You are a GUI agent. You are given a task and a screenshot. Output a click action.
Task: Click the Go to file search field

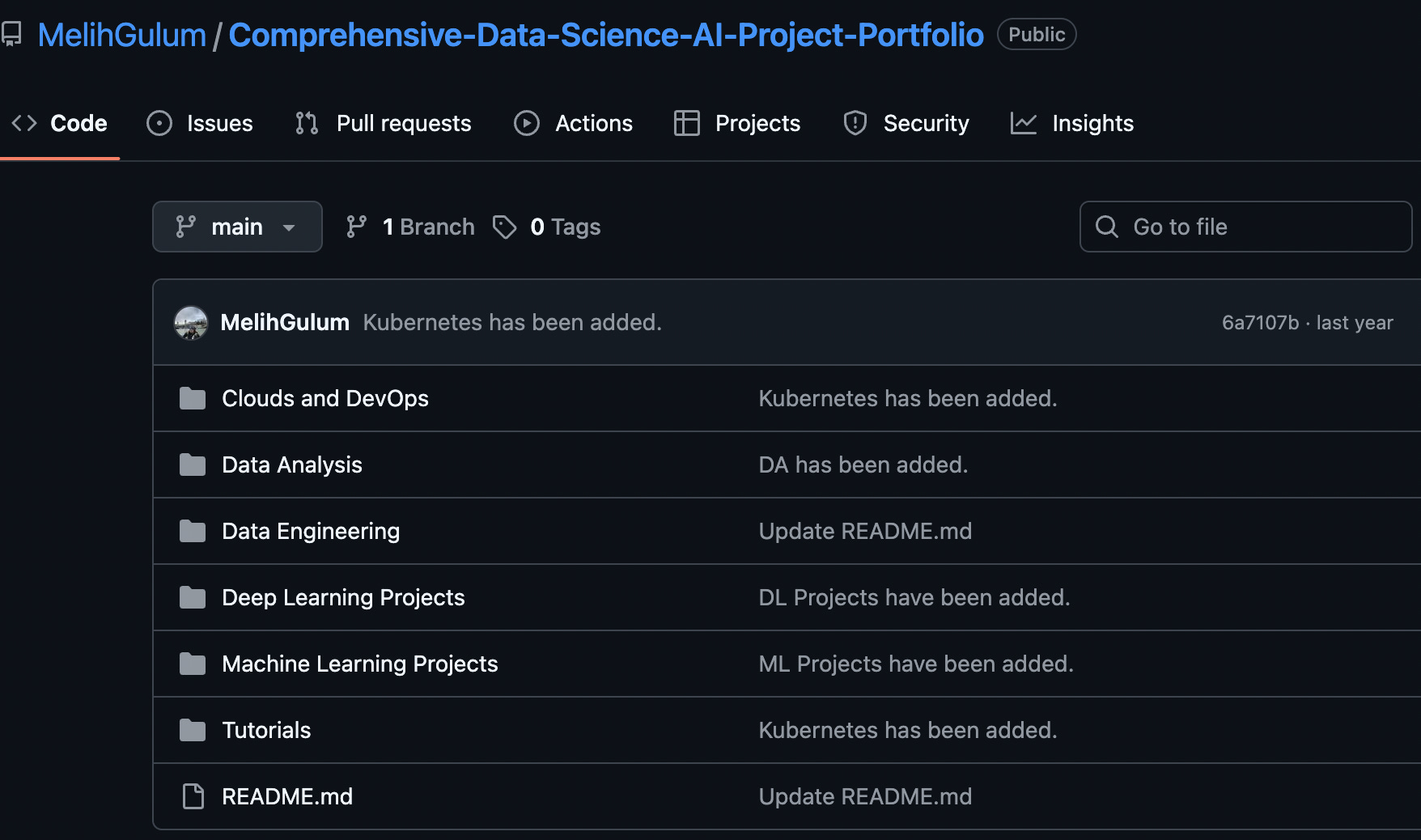(x=1246, y=227)
